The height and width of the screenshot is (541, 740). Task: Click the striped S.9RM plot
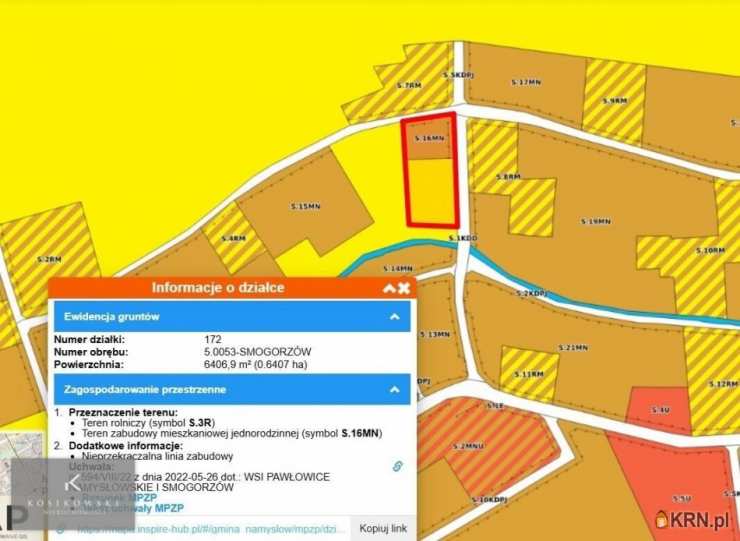(613, 100)
